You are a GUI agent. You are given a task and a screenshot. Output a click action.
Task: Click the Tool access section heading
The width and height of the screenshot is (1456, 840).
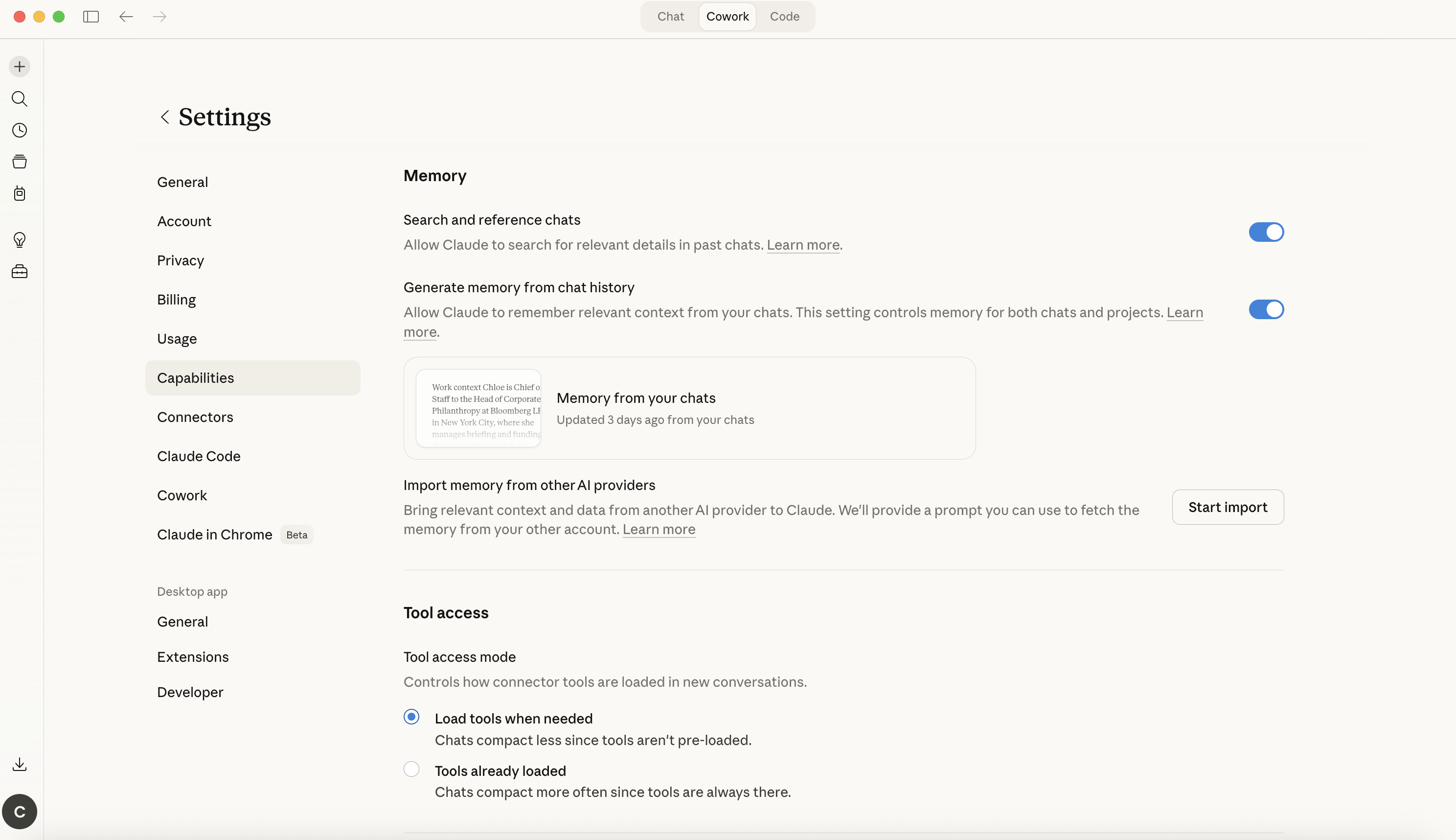click(x=446, y=613)
